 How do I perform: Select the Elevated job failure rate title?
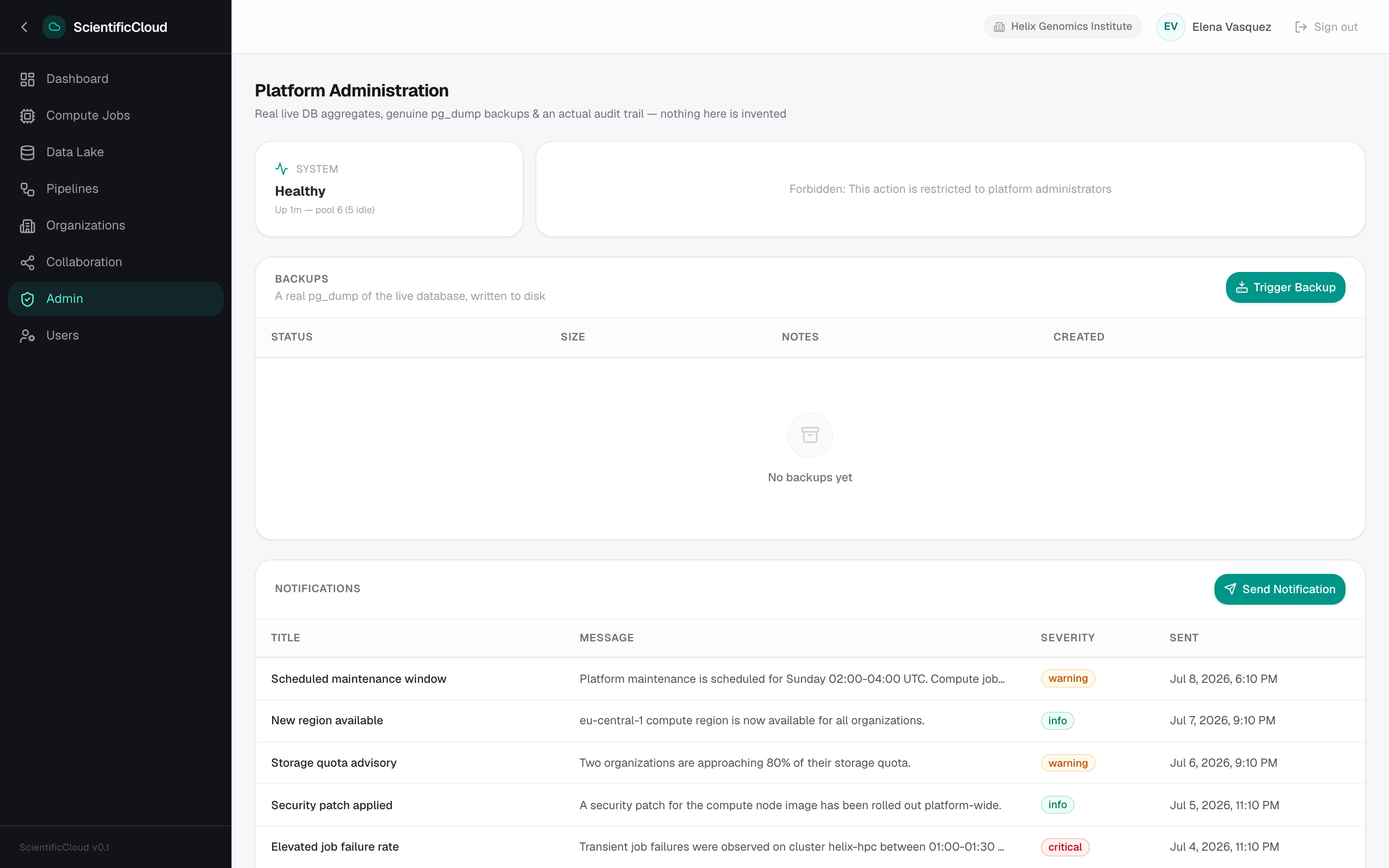(335, 847)
